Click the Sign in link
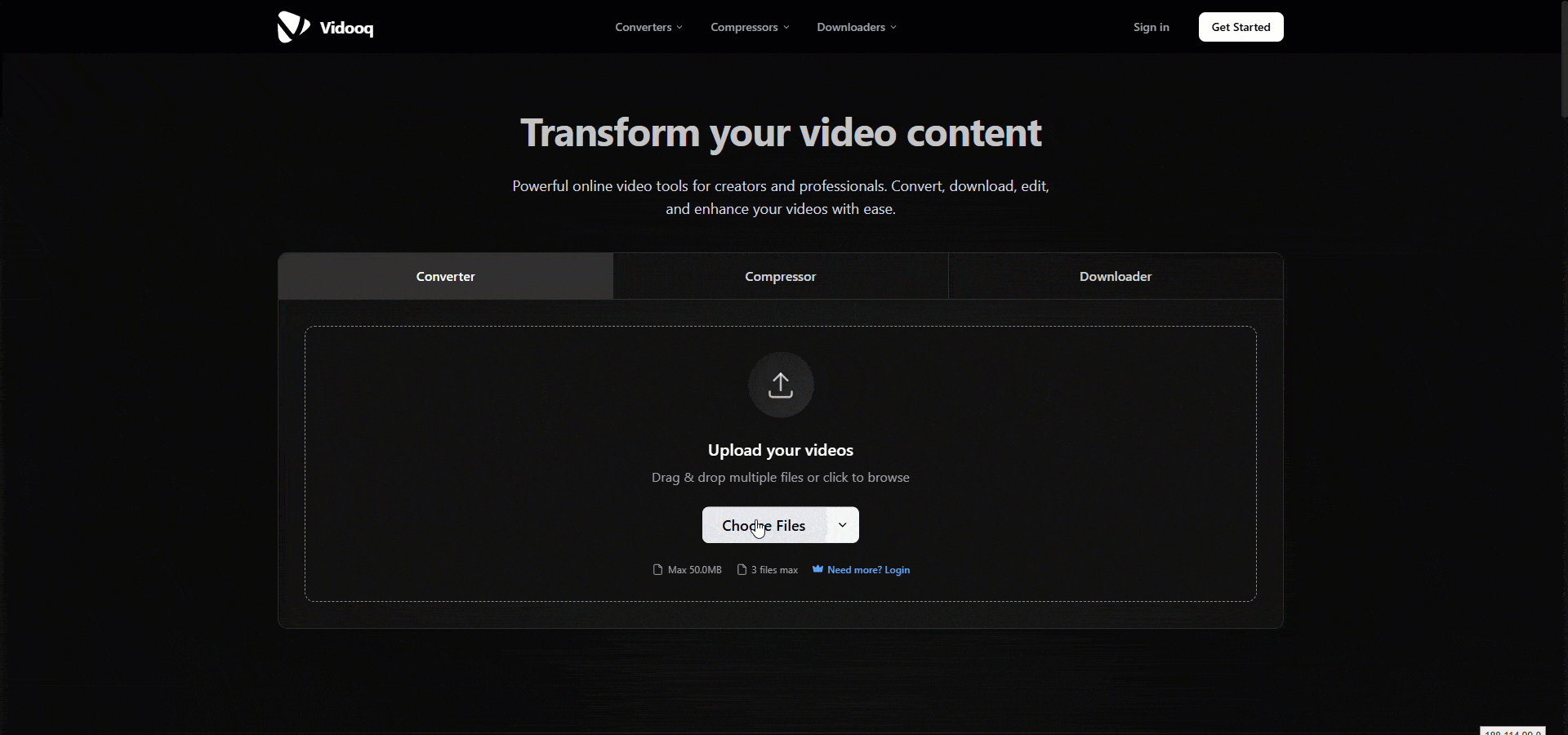The image size is (1568, 735). [x=1151, y=27]
